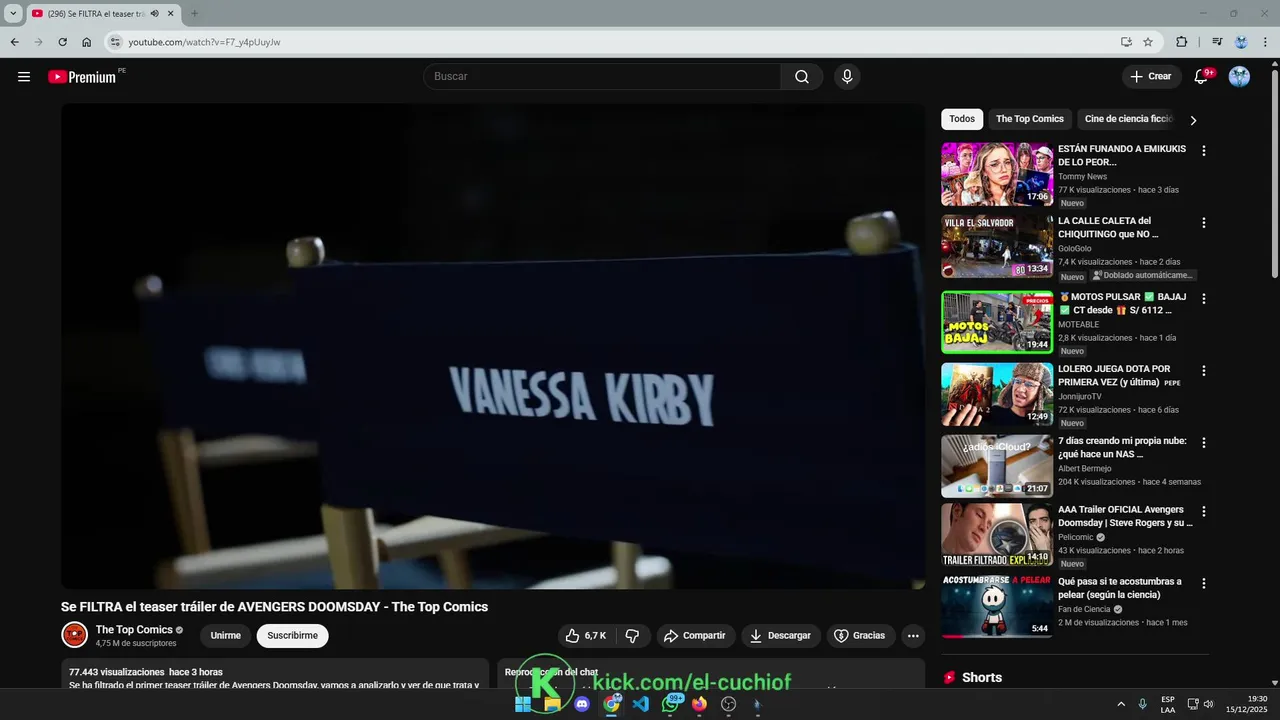The image size is (1280, 720).
Task: Open LOLERO JUEGA DOTA POR PRIMERA VEZ title
Action: [1121, 375]
